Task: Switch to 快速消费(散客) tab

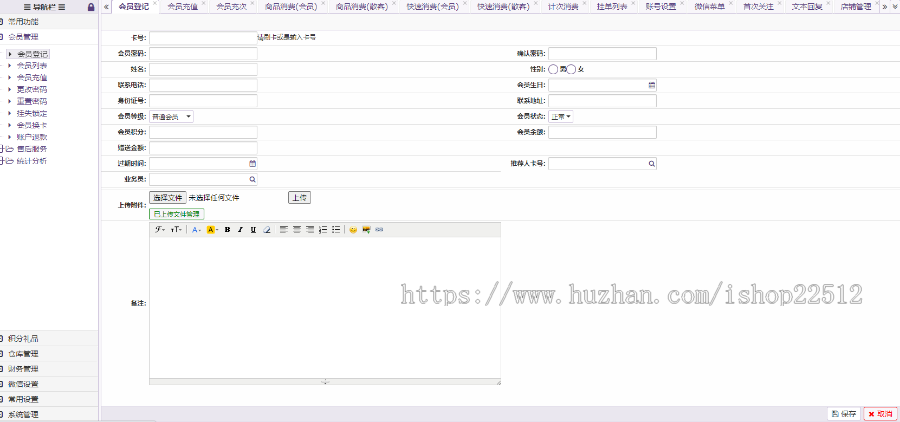Action: (504, 7)
